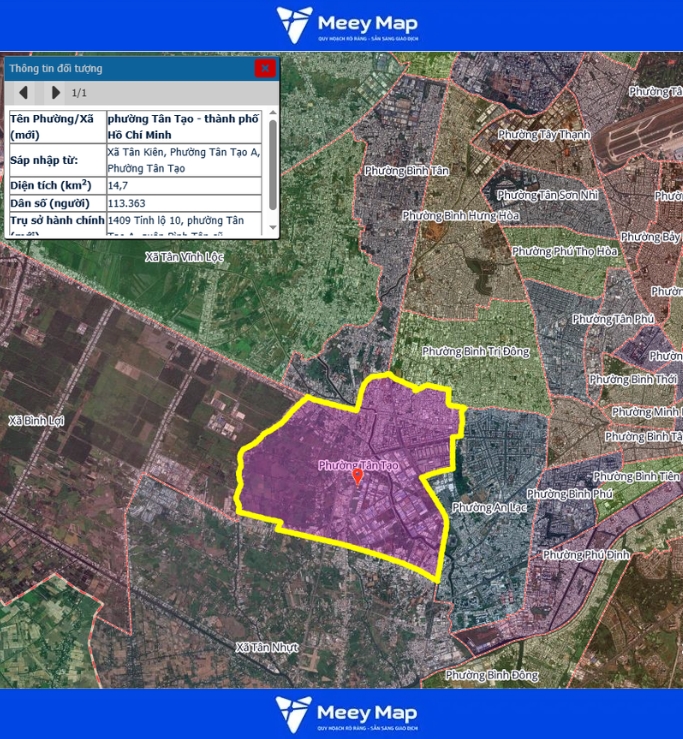683x739 pixels.
Task: Click the Phường Phú Định region label
Action: 589,554
